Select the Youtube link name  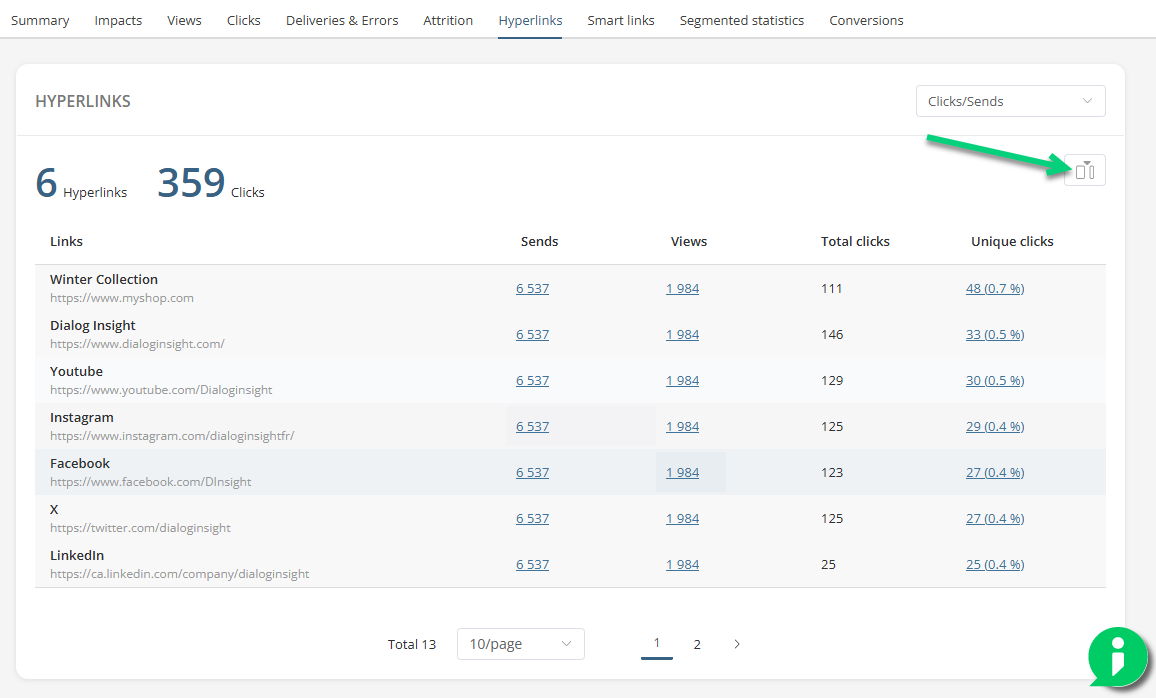click(77, 371)
